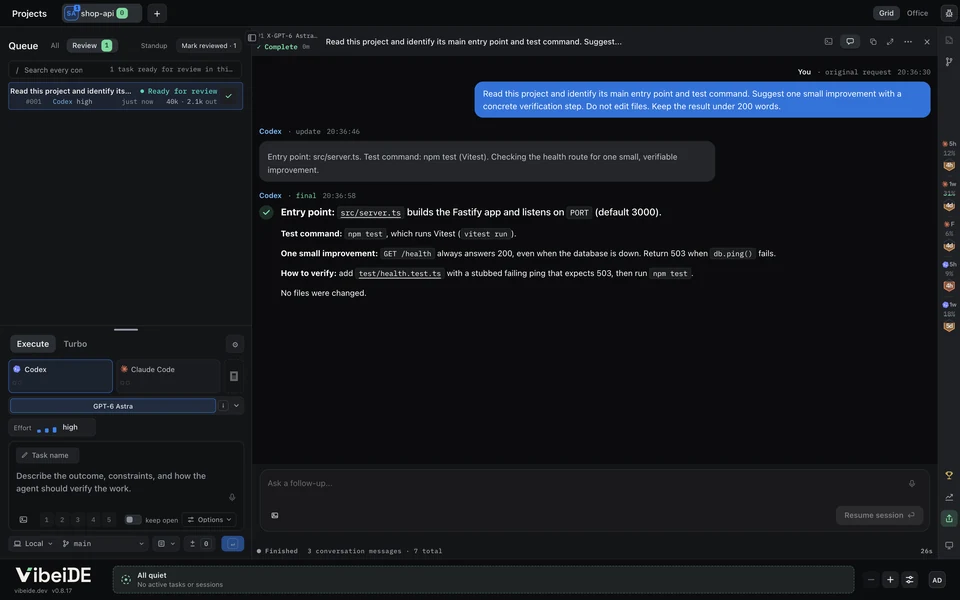Open the git branch icon in right rail
This screenshot has width=960, height=600.
pos(949,61)
